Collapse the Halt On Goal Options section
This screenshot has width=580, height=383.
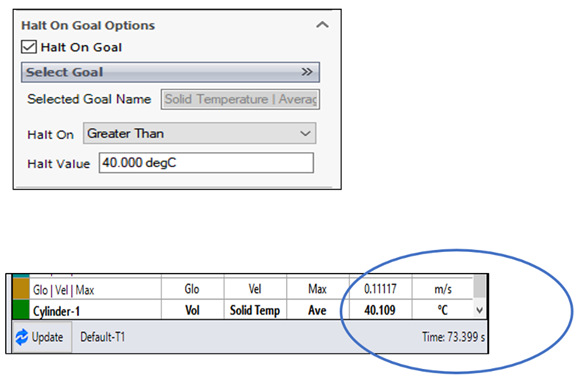tap(322, 25)
